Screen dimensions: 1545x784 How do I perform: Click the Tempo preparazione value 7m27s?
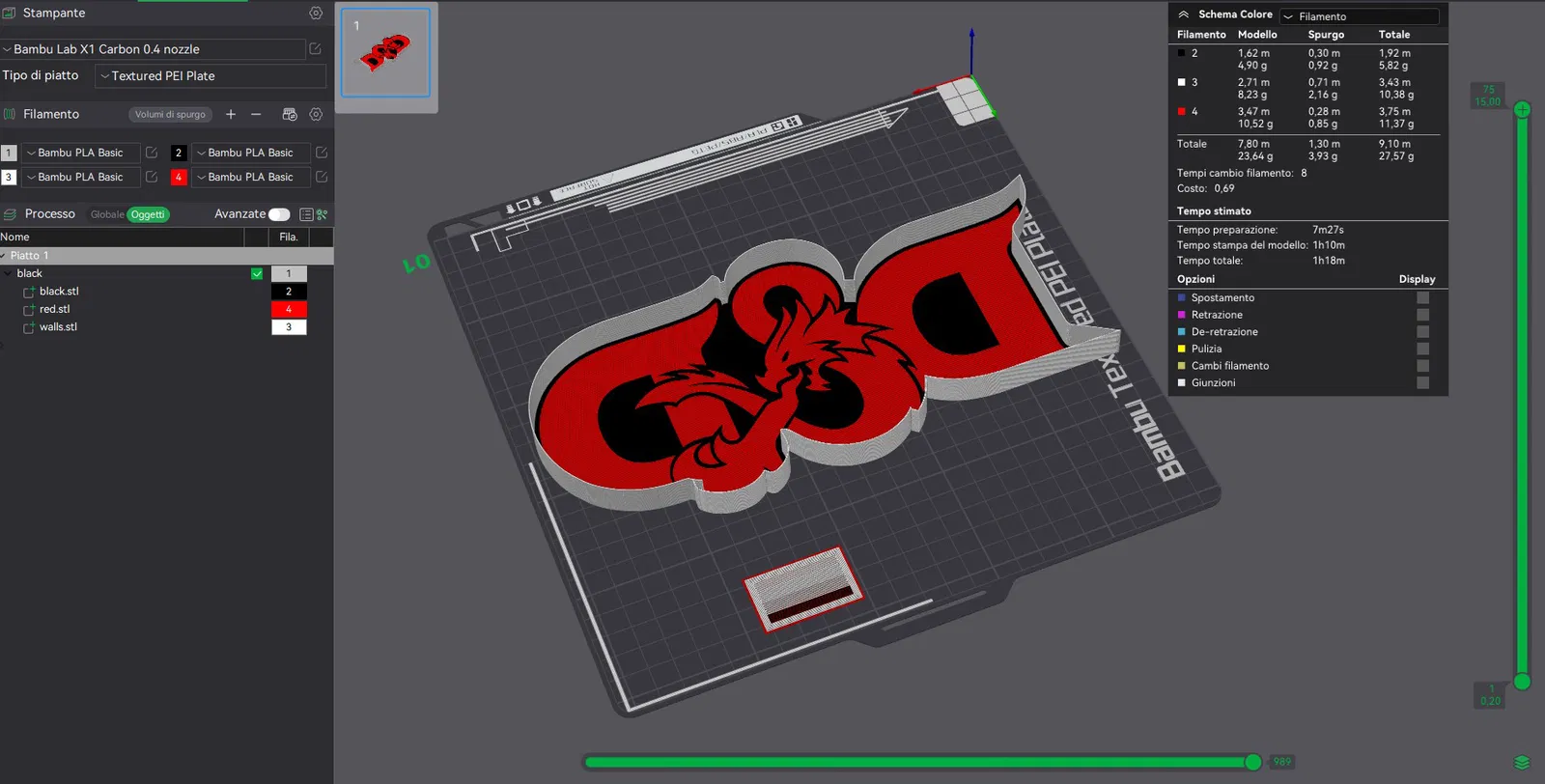[x=1328, y=230]
